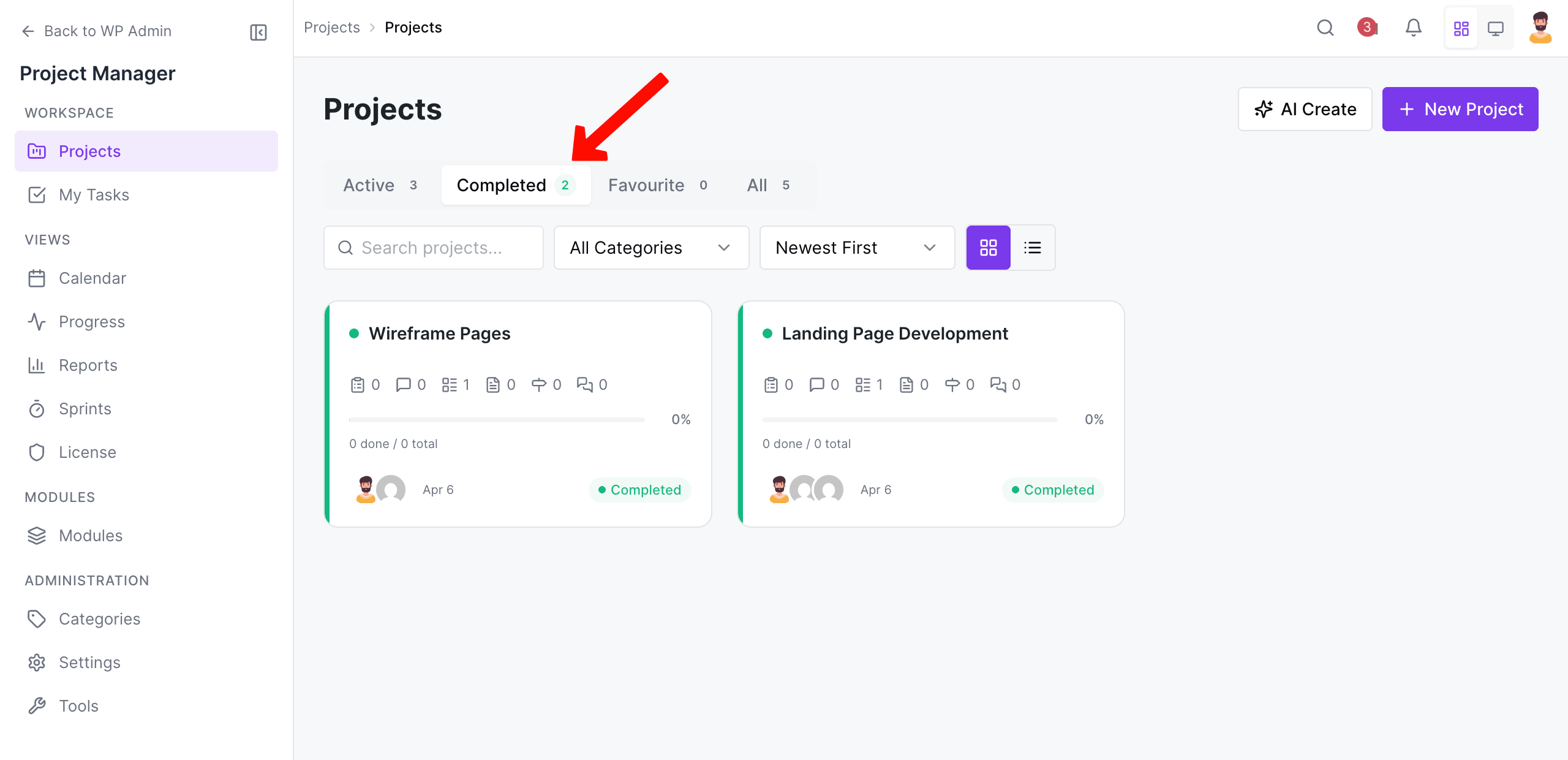
Task: Open Sprints from sidebar
Action: pyautogui.click(x=85, y=409)
